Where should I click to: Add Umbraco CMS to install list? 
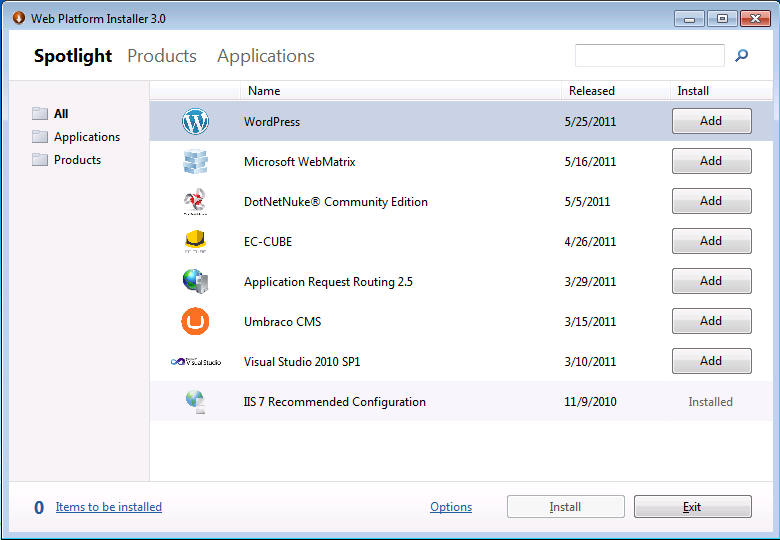tap(711, 321)
